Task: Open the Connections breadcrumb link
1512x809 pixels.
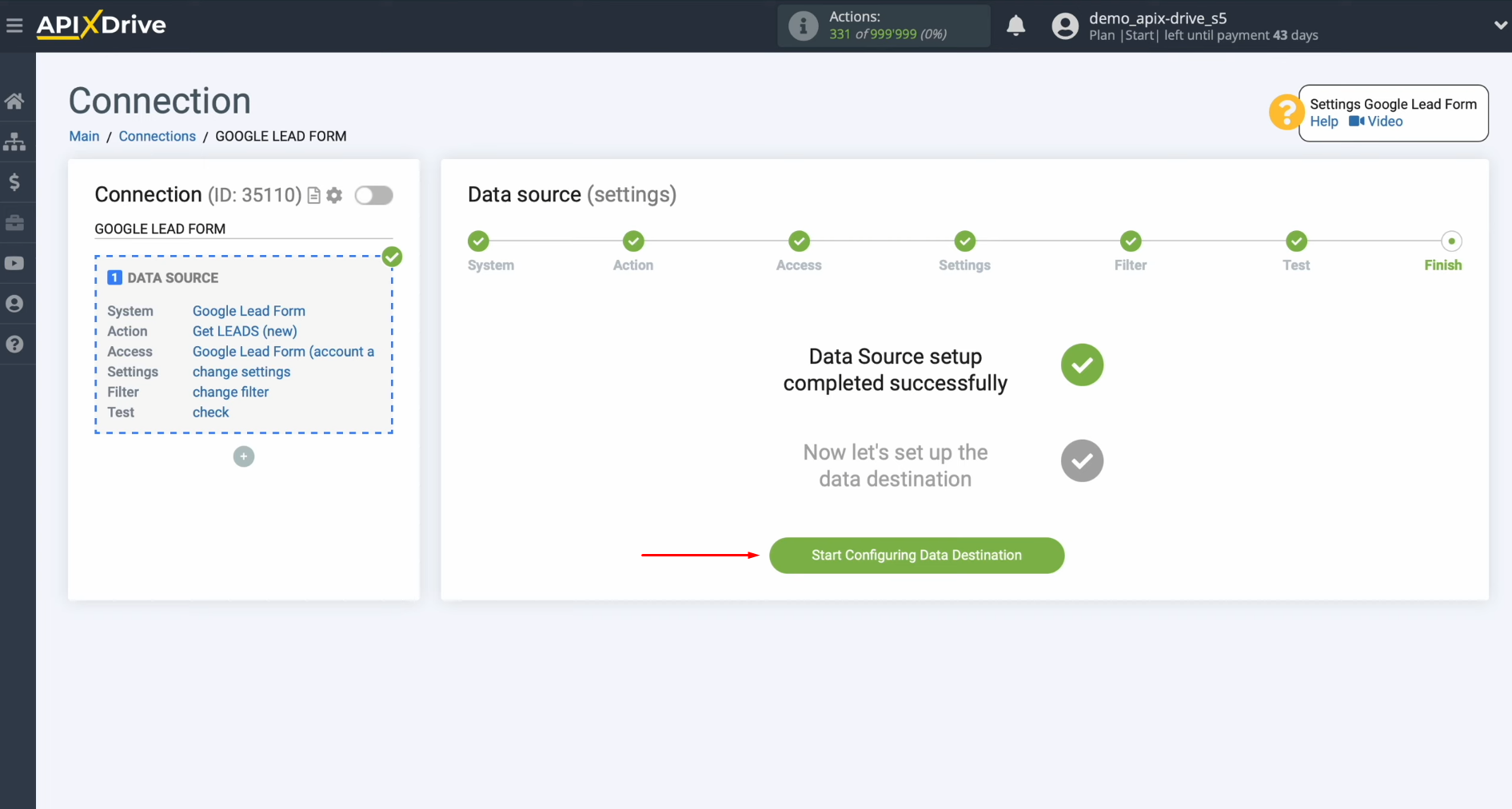Action: tap(157, 136)
